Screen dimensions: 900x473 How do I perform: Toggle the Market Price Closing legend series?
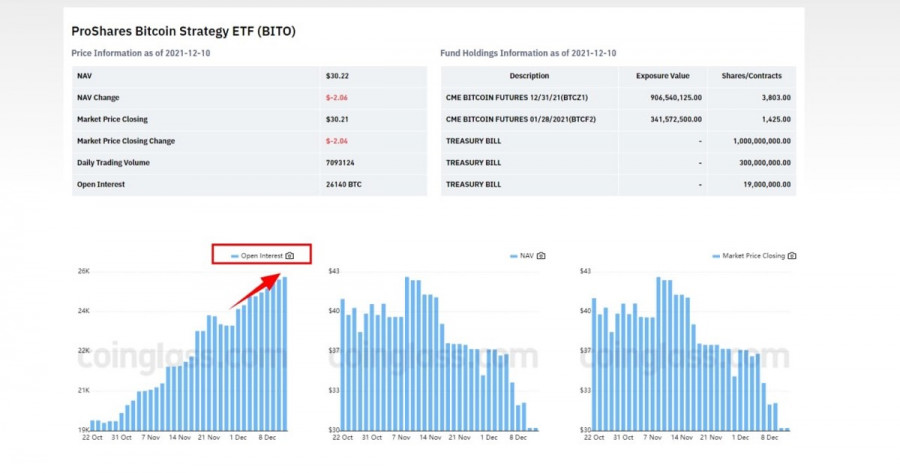[748, 256]
